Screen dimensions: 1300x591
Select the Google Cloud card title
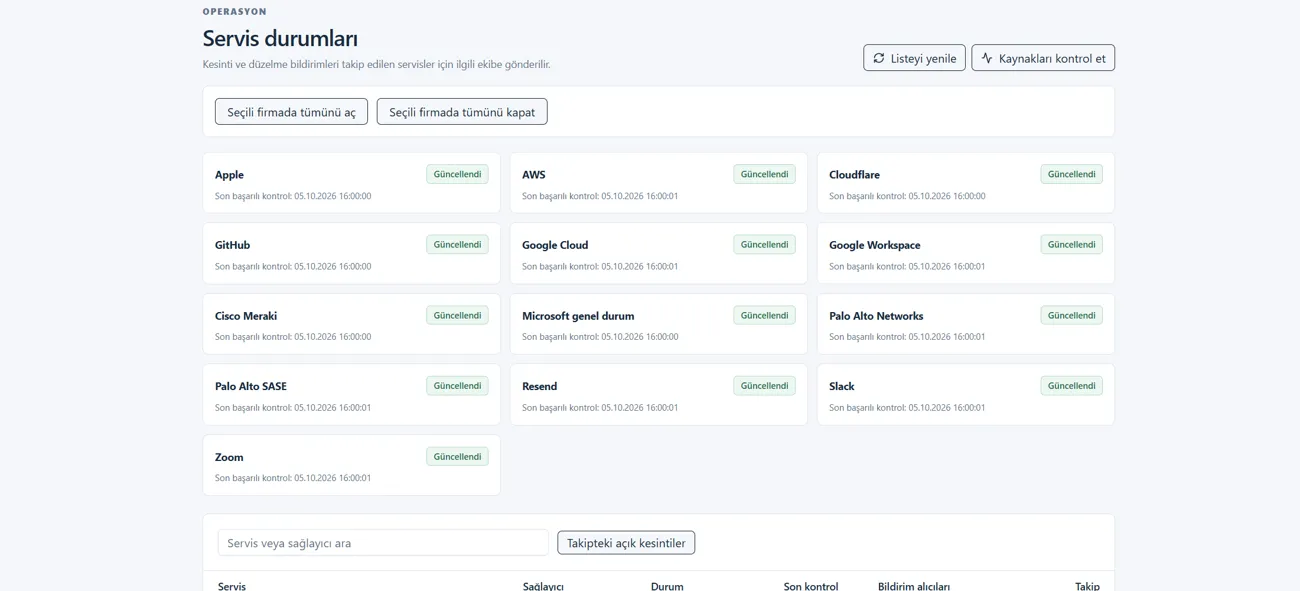(555, 245)
